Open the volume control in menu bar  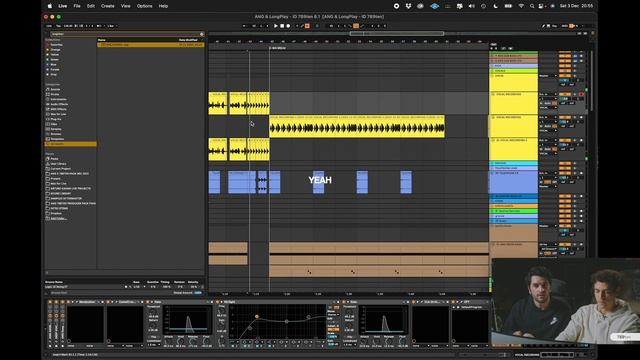click(472, 6)
